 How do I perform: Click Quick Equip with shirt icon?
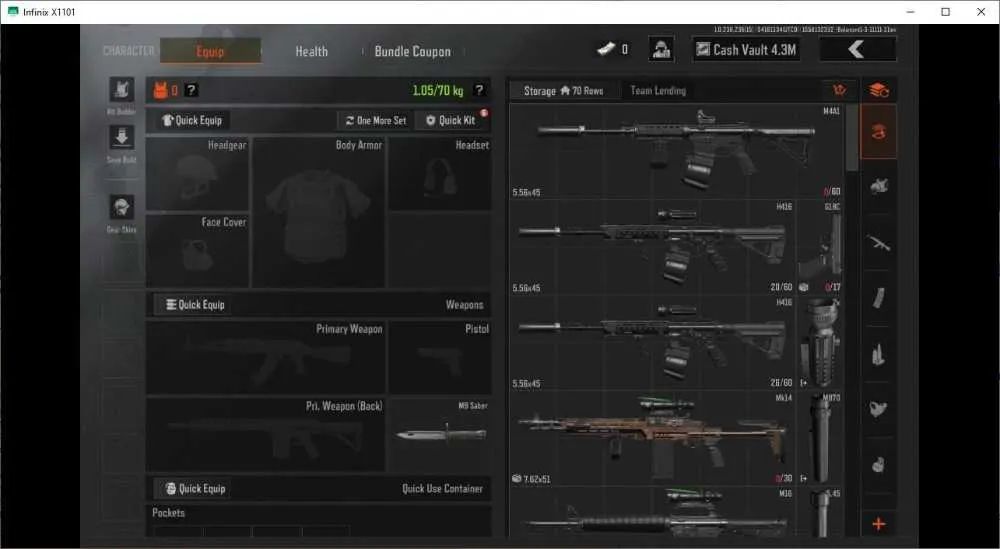192,120
